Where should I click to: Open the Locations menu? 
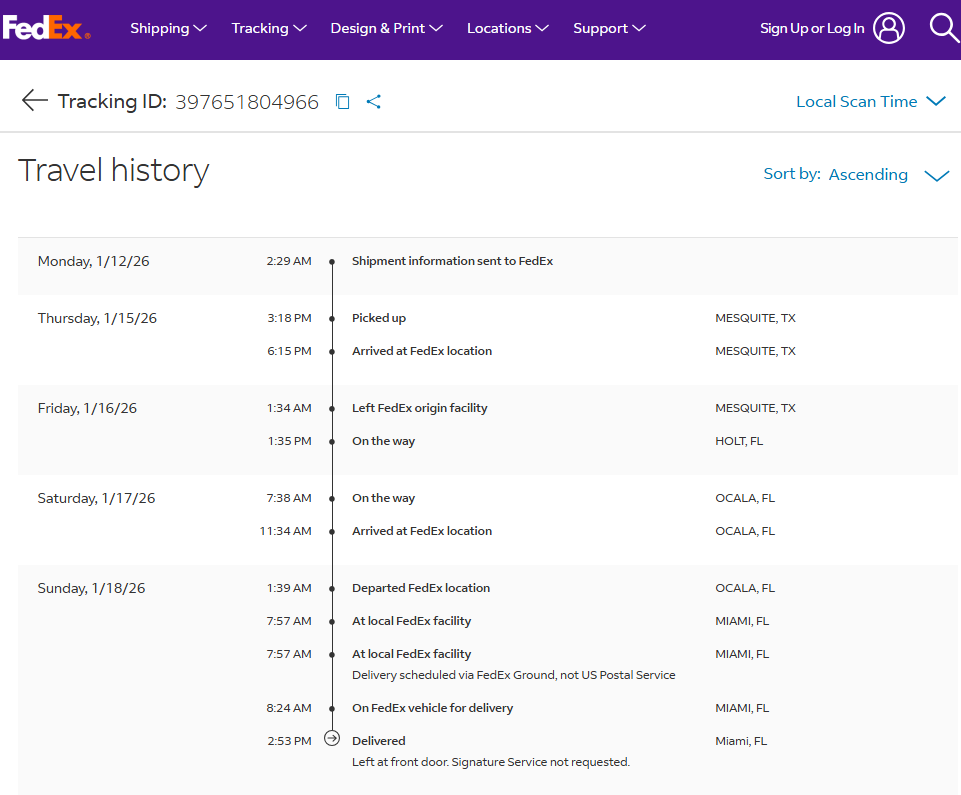tap(507, 28)
